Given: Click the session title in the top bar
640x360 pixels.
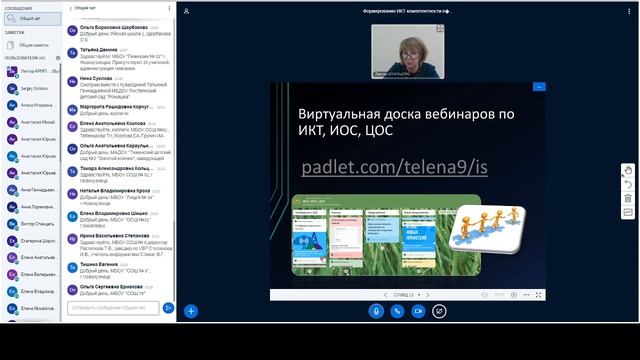Looking at the screenshot, I should 407,11.
